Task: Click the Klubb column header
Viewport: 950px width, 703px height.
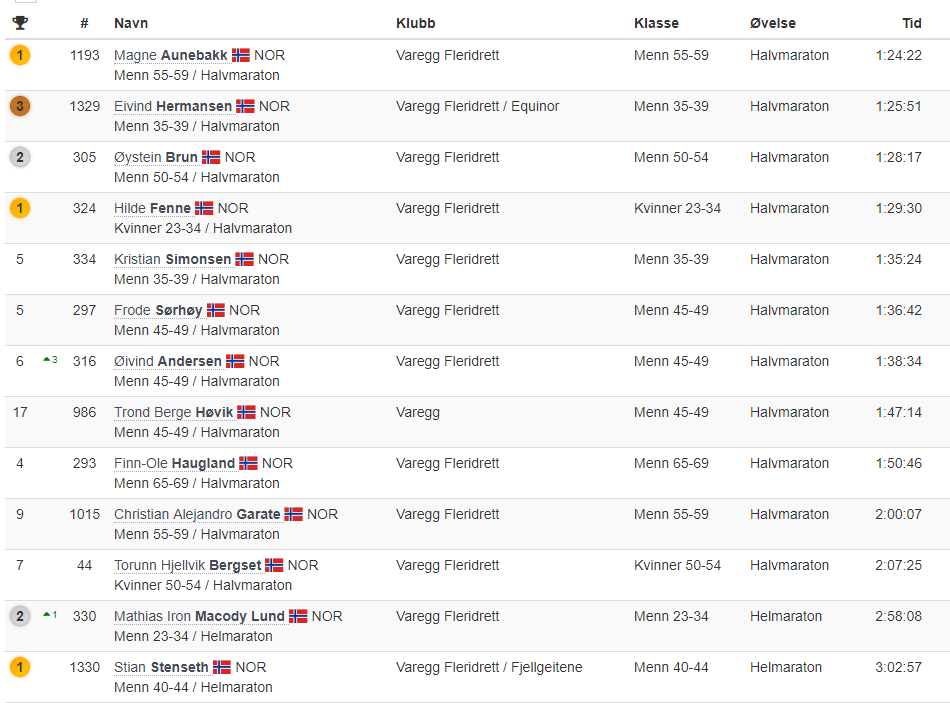Action: click(416, 23)
